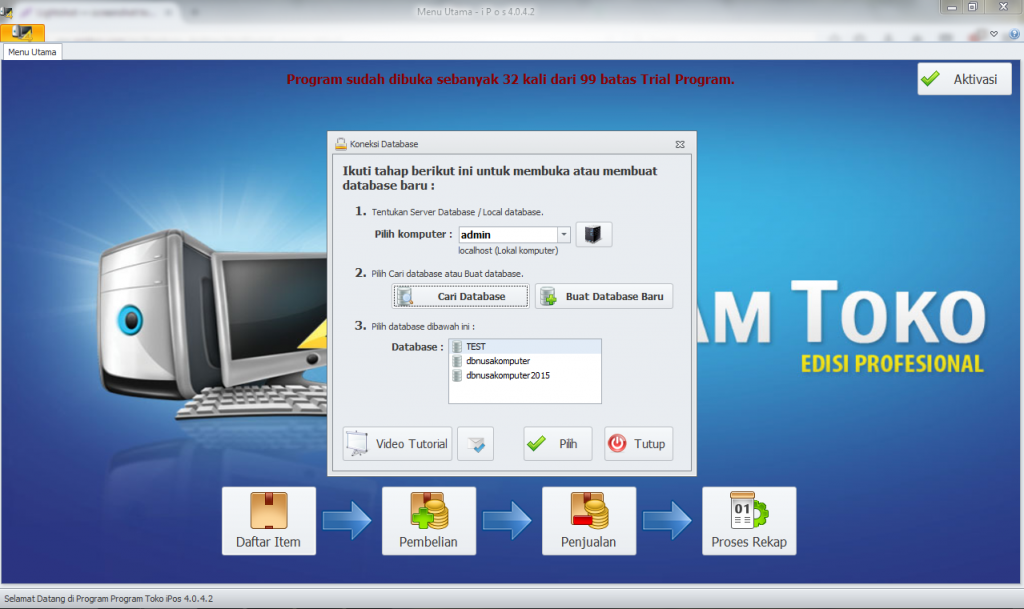Image resolution: width=1024 pixels, height=609 pixels.
Task: Click the ribbon collapse chevron near help
Action: point(994,34)
